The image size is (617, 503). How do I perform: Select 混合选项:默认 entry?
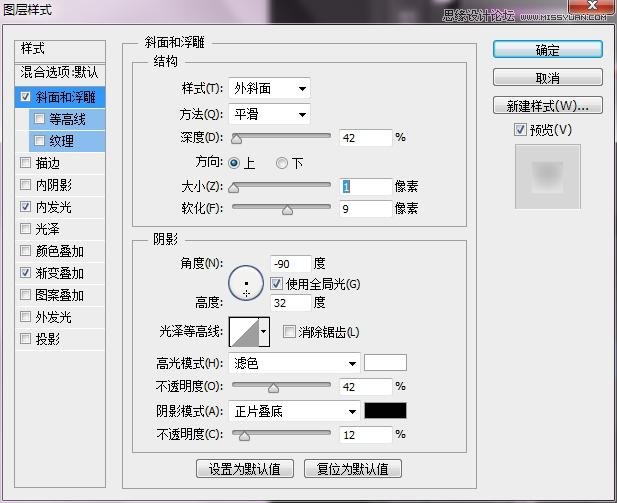60,72
